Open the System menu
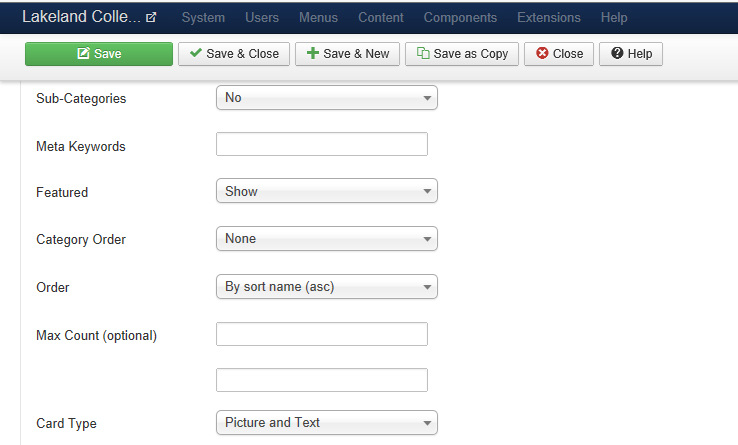 pos(203,18)
